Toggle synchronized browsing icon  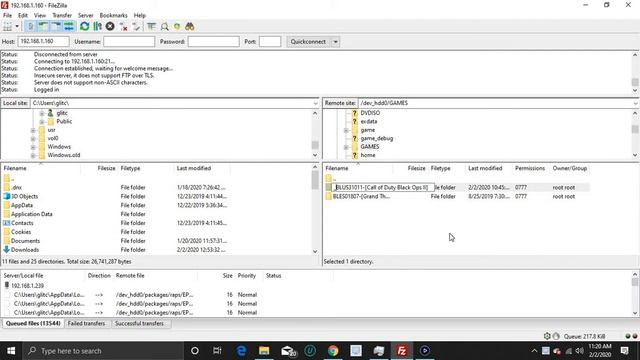click(x=177, y=27)
